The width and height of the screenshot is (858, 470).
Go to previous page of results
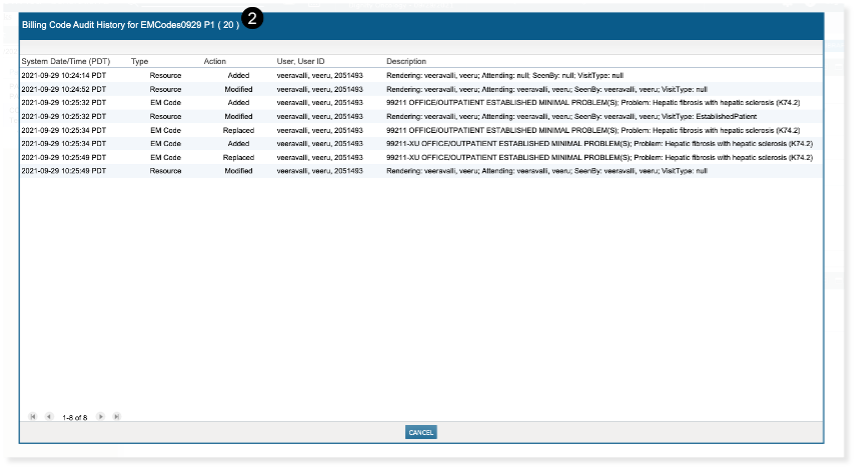pos(49,416)
